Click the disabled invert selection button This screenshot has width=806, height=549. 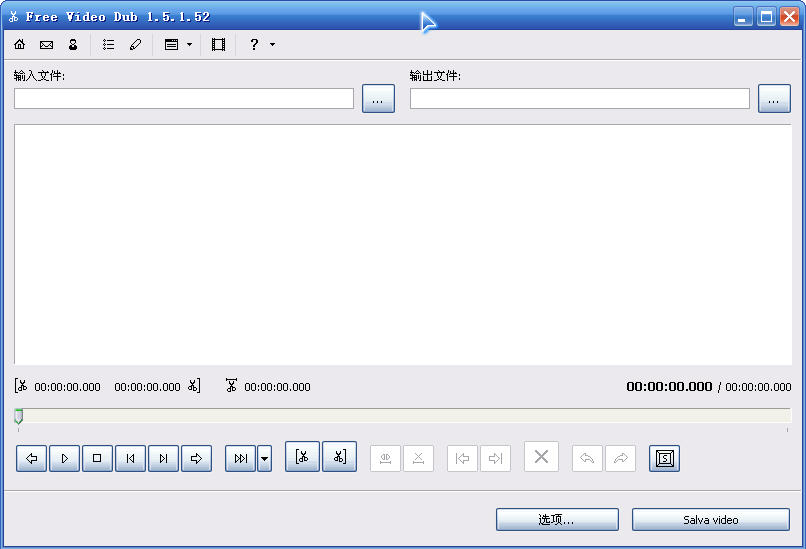386,458
